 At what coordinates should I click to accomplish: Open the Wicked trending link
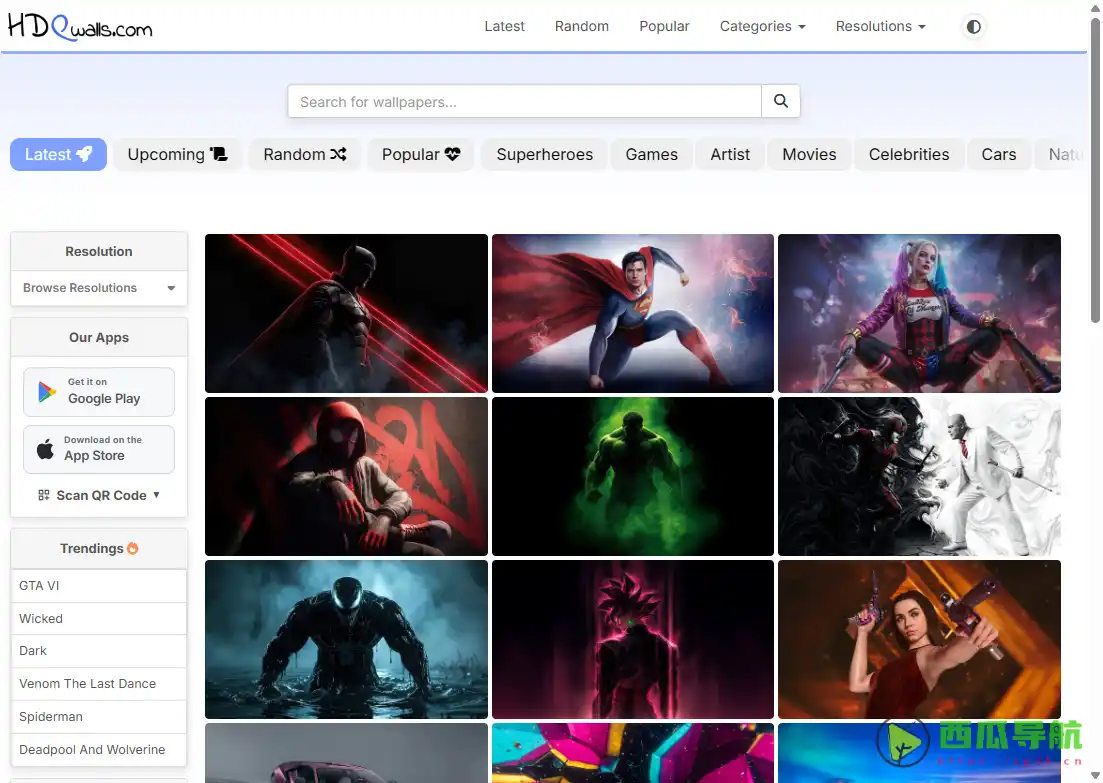point(99,618)
